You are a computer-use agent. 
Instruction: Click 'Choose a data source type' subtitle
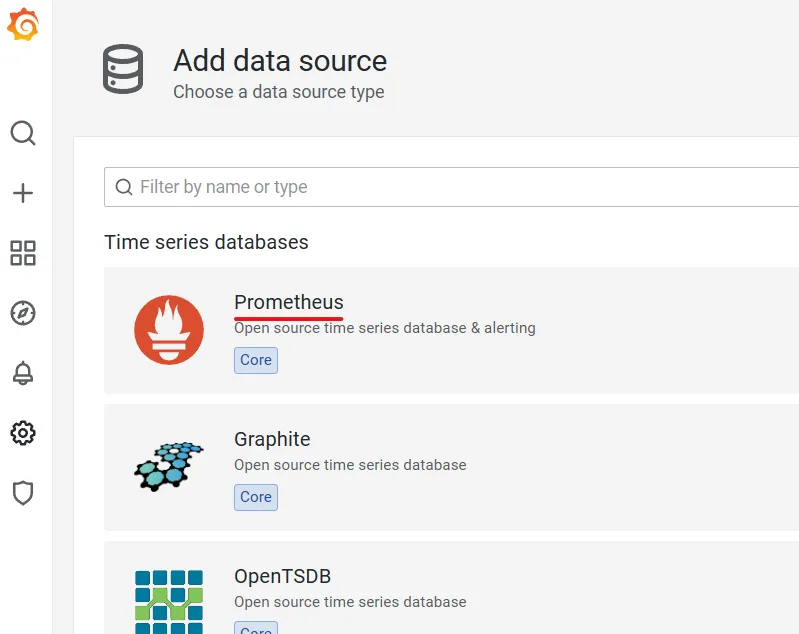point(279,92)
